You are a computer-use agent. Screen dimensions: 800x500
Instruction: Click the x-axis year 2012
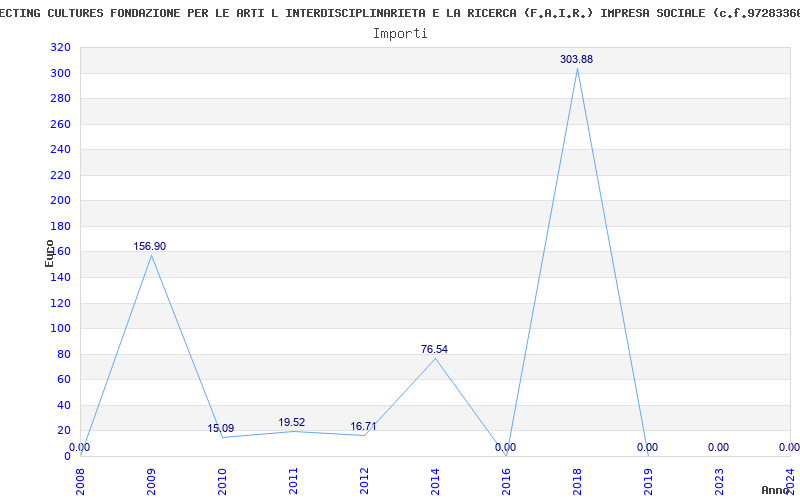[x=364, y=482]
